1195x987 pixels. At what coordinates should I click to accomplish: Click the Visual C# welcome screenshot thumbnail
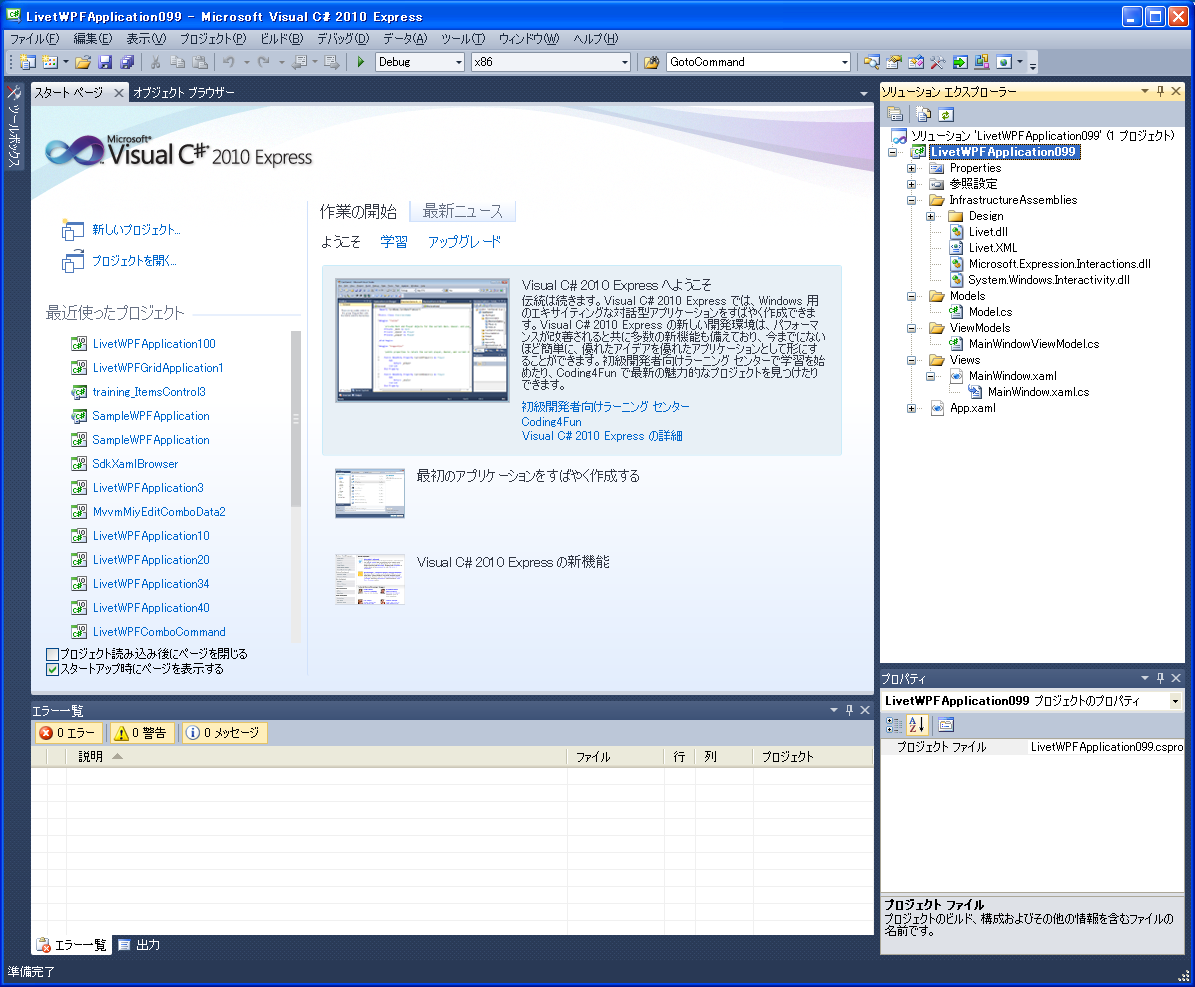(x=422, y=340)
